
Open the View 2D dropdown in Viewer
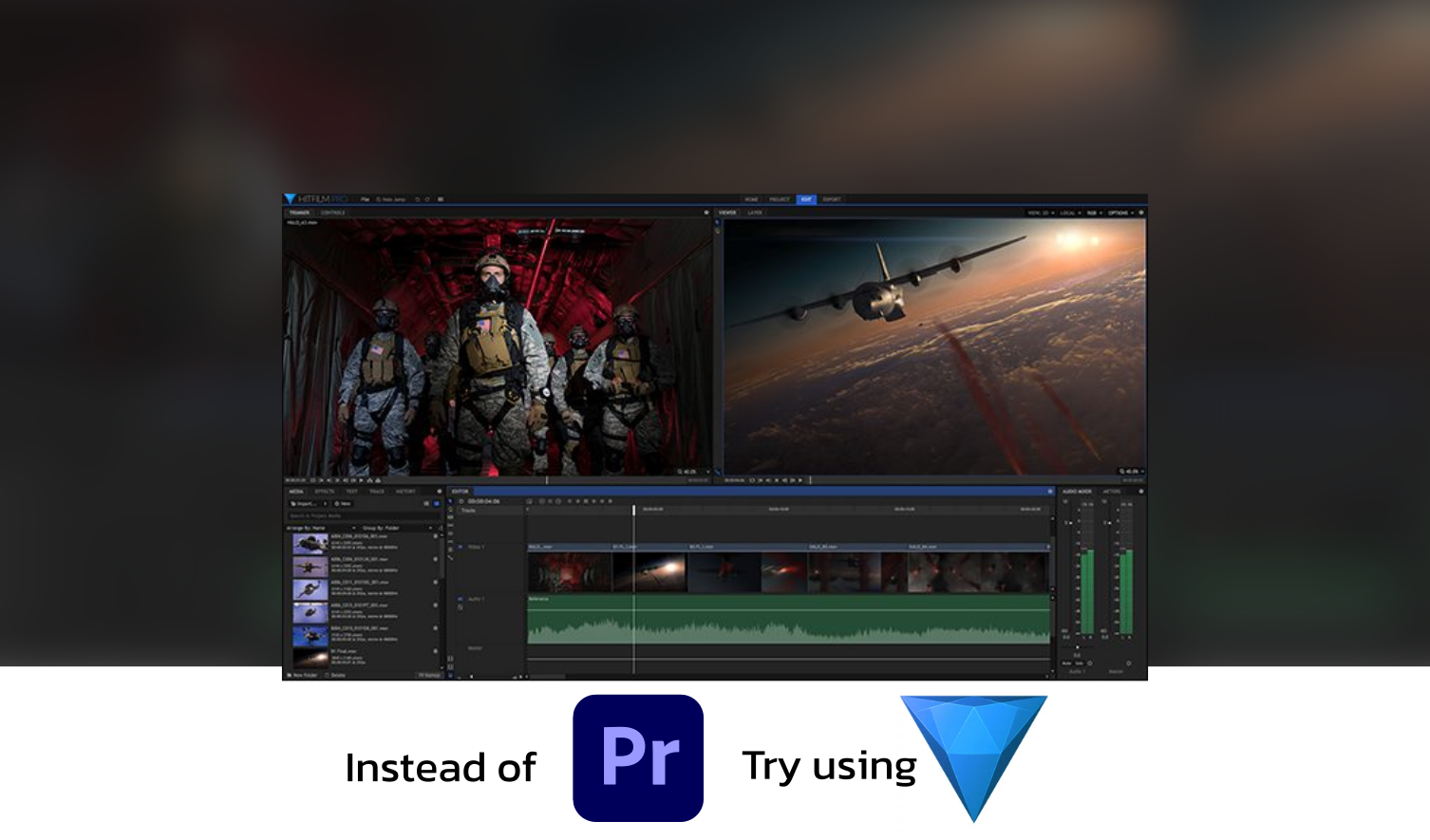click(1041, 213)
